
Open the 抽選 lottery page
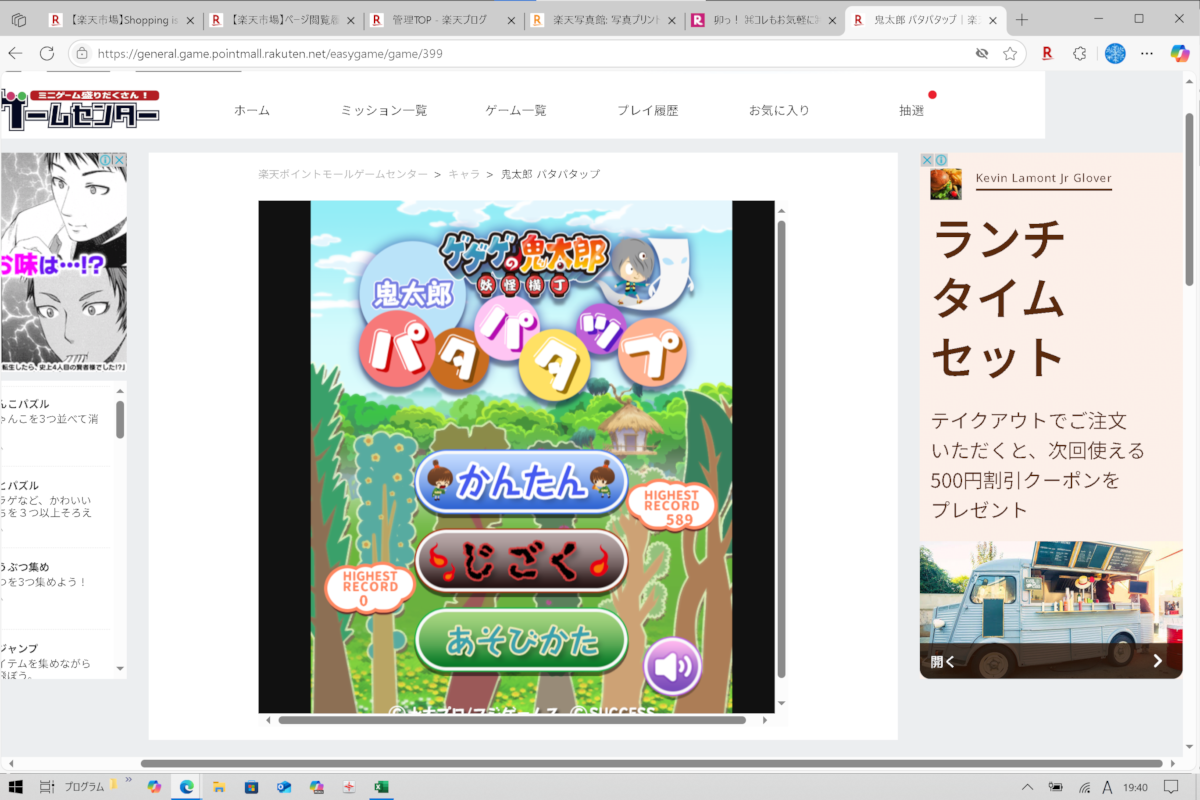coord(911,111)
